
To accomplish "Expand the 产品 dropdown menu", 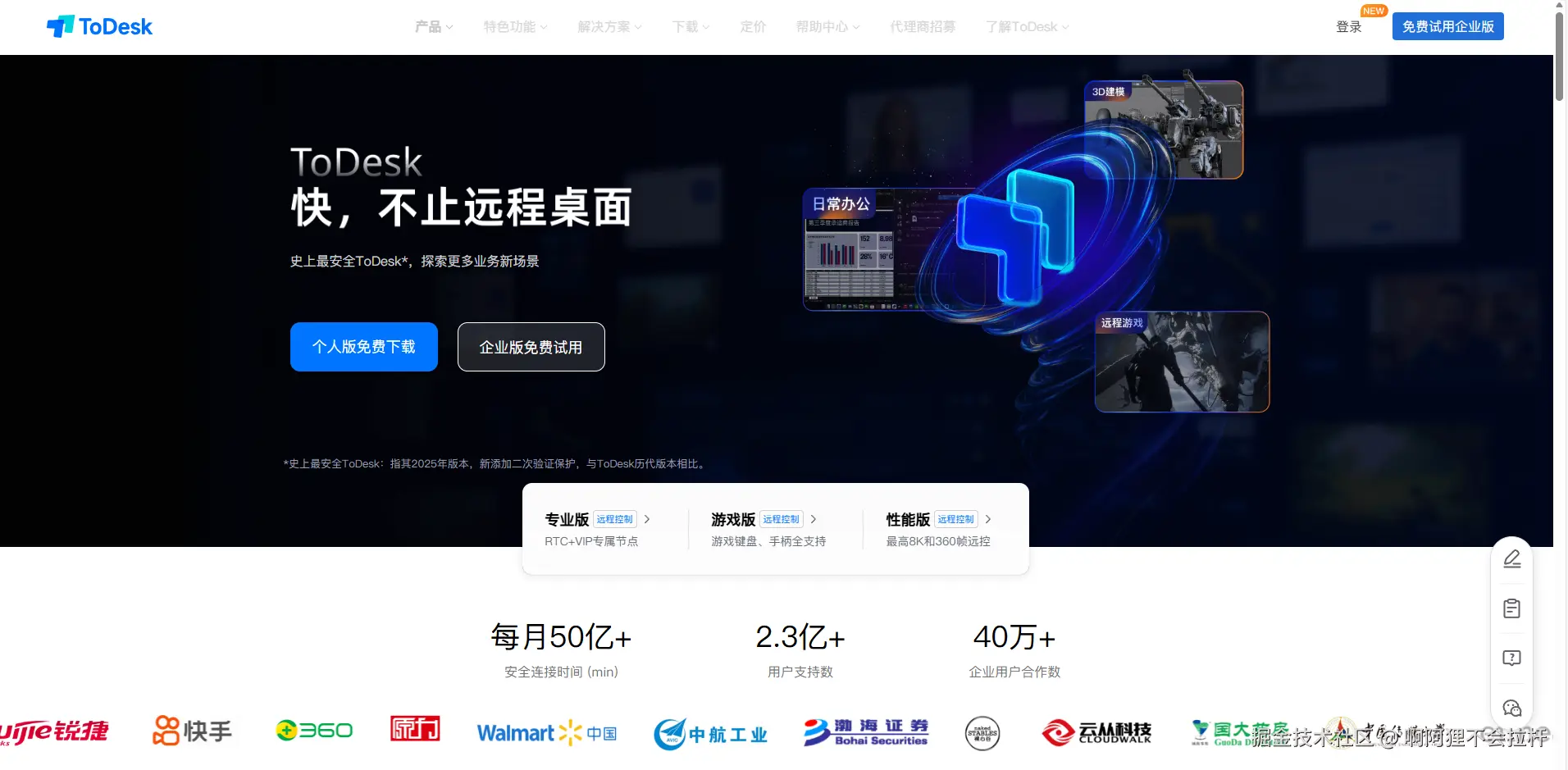I will pyautogui.click(x=434, y=27).
